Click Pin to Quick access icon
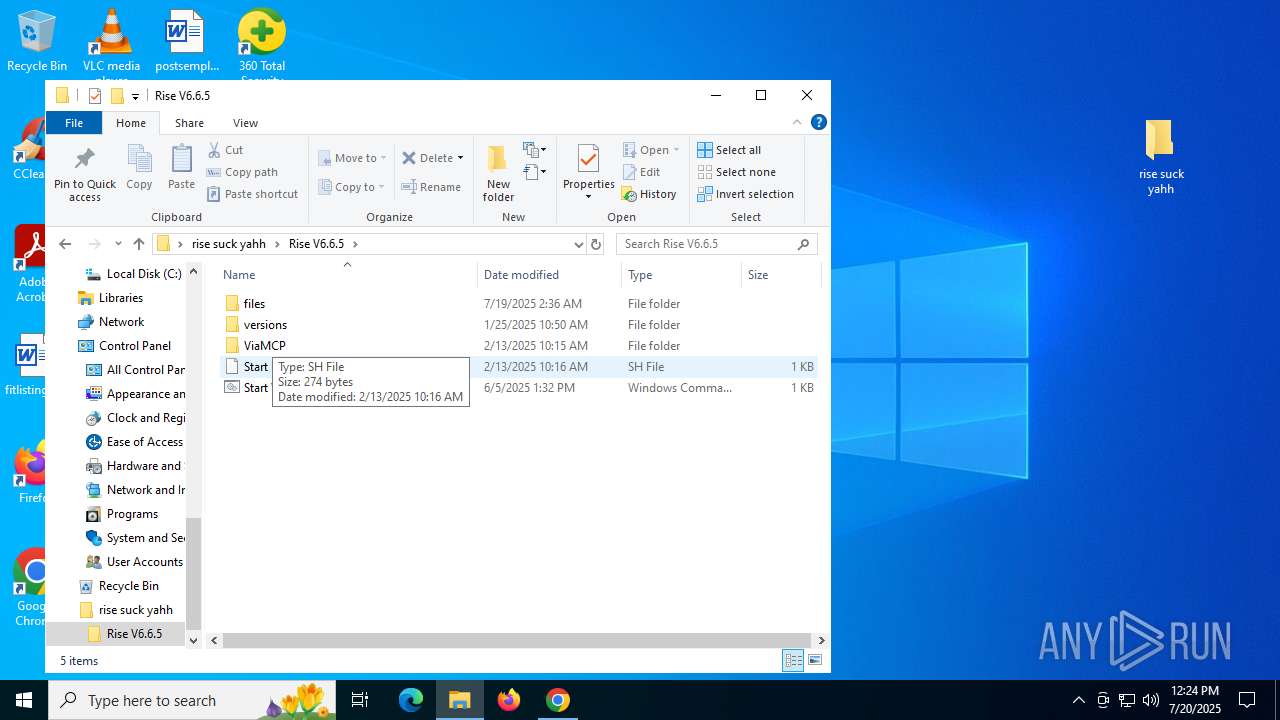 [x=85, y=173]
